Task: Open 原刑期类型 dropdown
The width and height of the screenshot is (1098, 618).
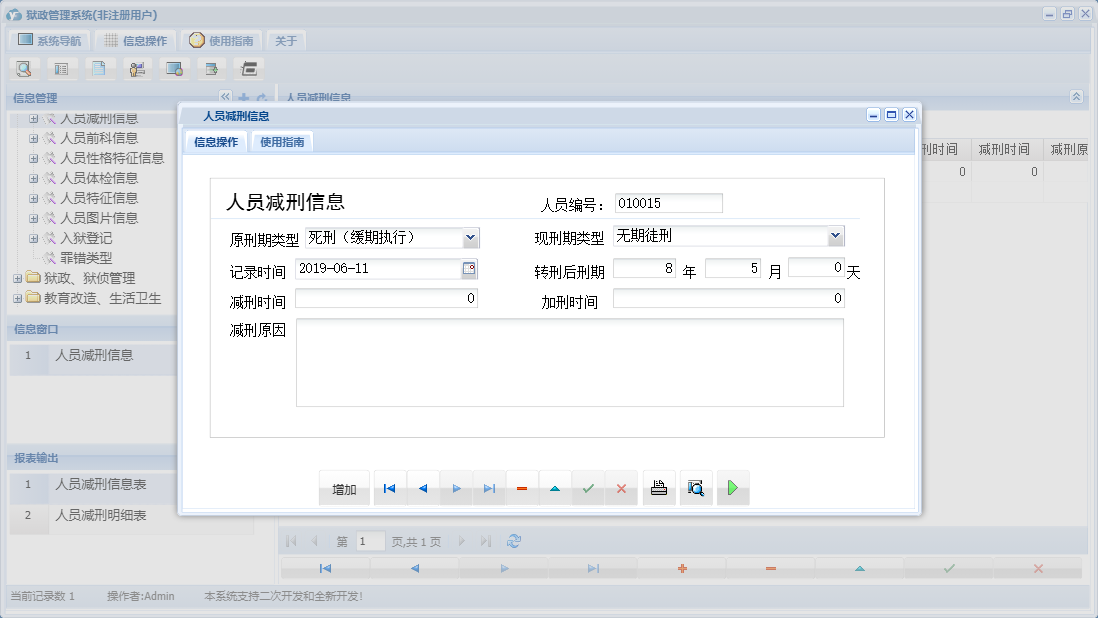Action: pyautogui.click(x=471, y=238)
